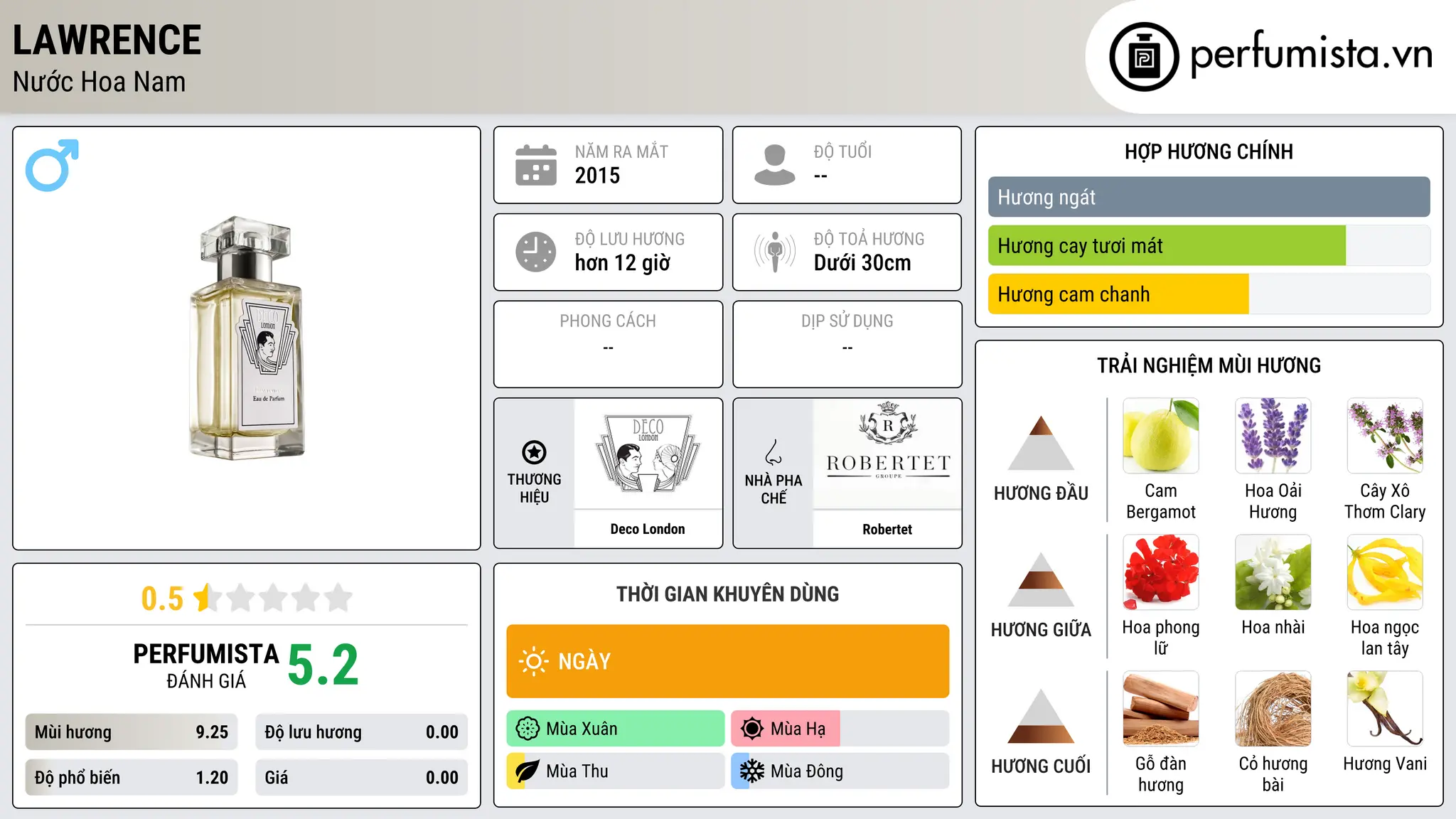The width and height of the screenshot is (1456, 819).
Task: Click the Hương cuối pyramid icon
Action: click(1041, 716)
